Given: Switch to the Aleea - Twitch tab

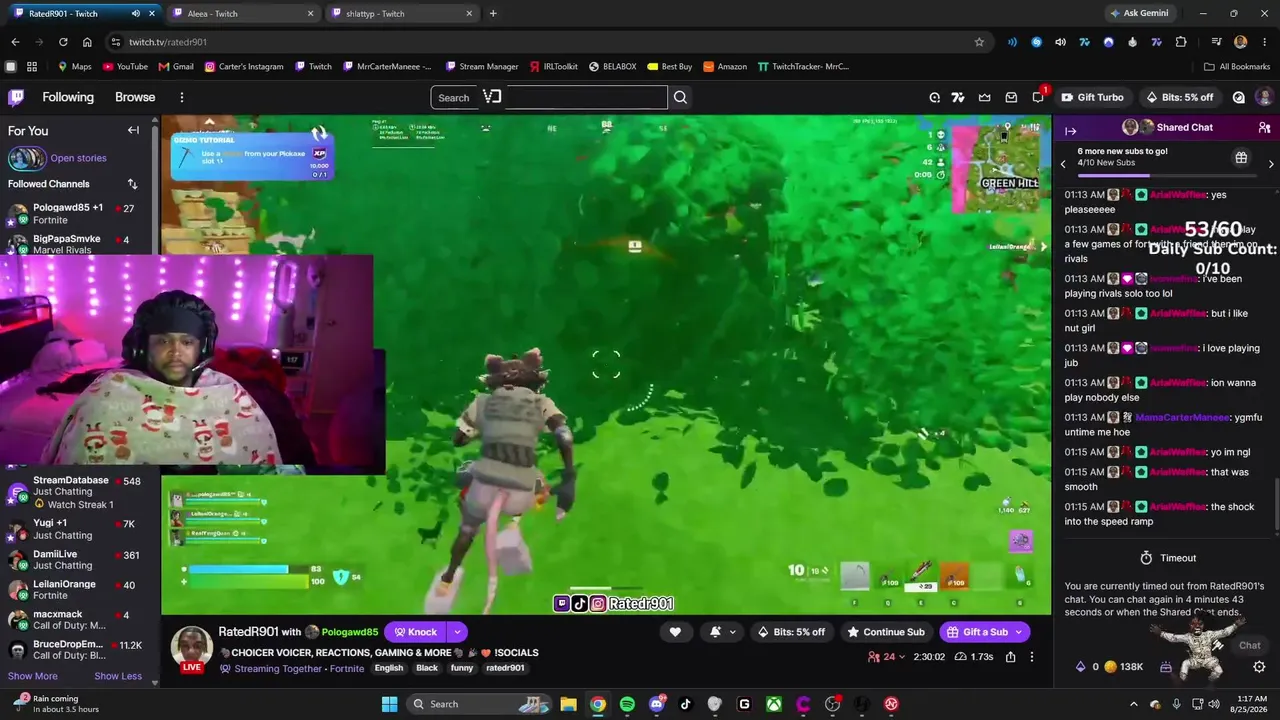Looking at the screenshot, I should [242, 13].
